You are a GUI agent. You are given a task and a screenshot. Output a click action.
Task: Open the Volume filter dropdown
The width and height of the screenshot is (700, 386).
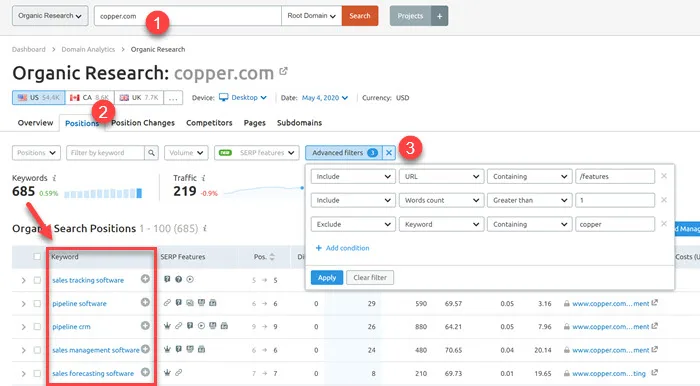pyautogui.click(x=186, y=153)
